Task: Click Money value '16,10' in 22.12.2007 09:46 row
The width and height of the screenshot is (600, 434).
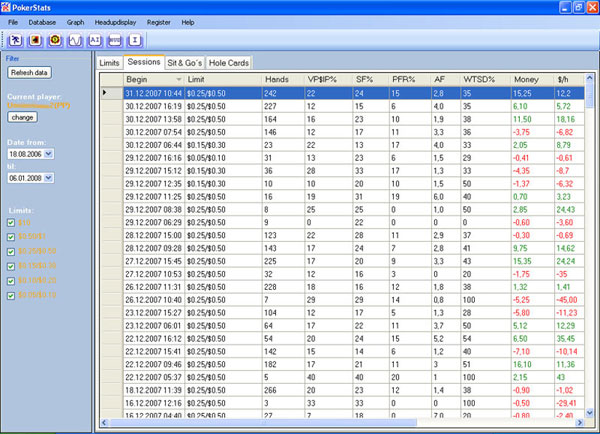Action: point(522,364)
